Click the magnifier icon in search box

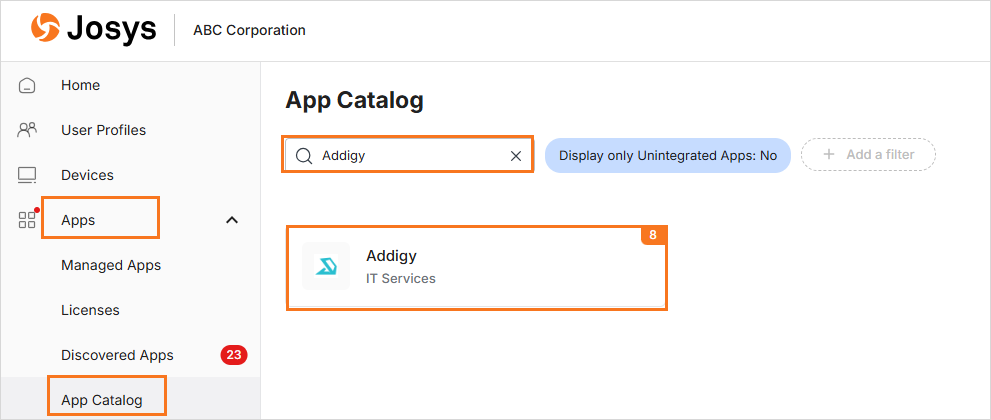click(x=304, y=155)
